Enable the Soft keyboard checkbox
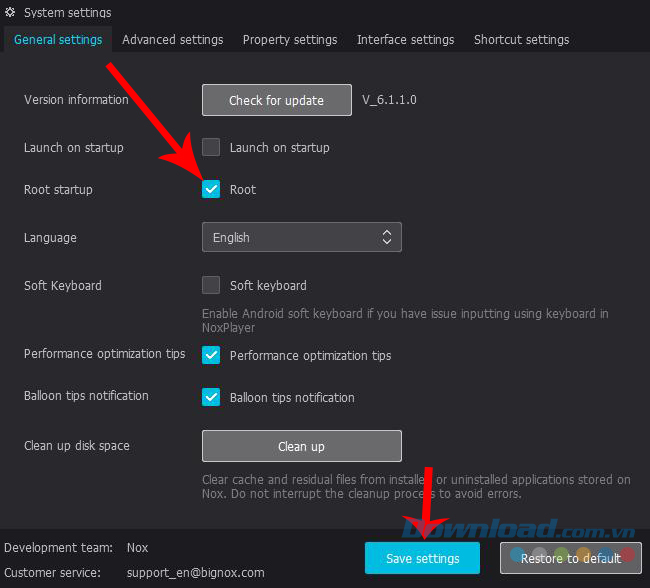This screenshot has height=588, width=650. [x=211, y=285]
